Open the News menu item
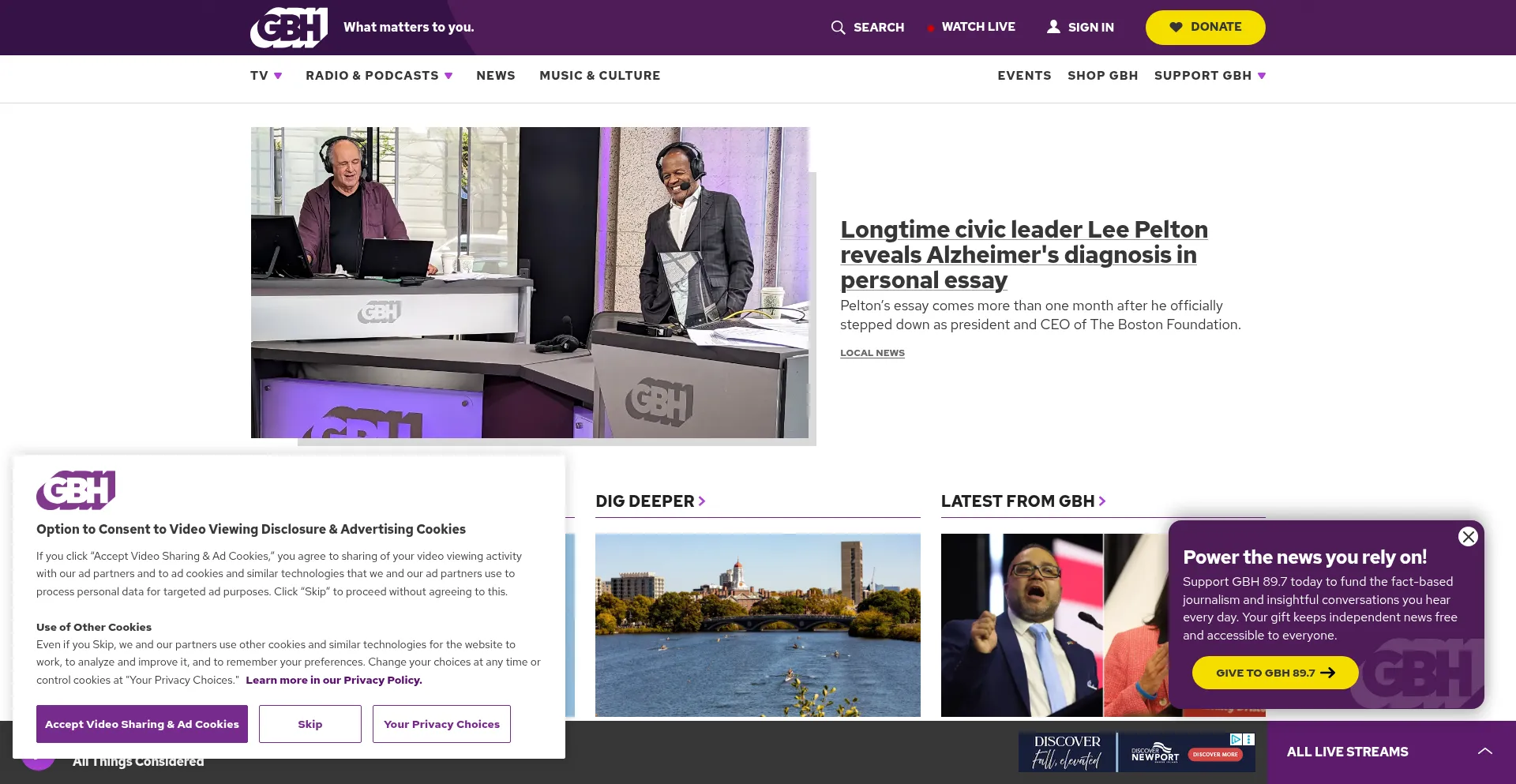 (496, 76)
